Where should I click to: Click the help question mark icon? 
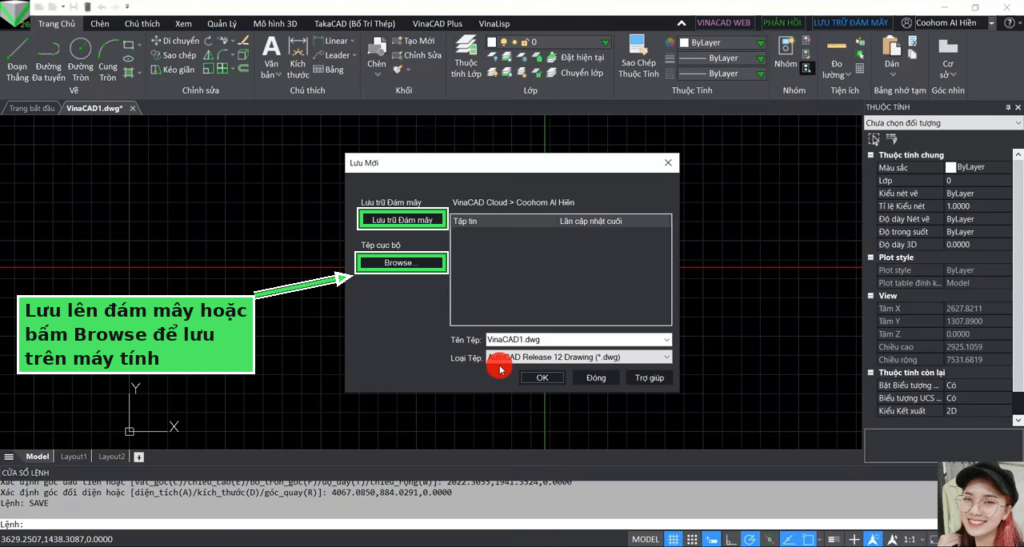coord(1009,23)
